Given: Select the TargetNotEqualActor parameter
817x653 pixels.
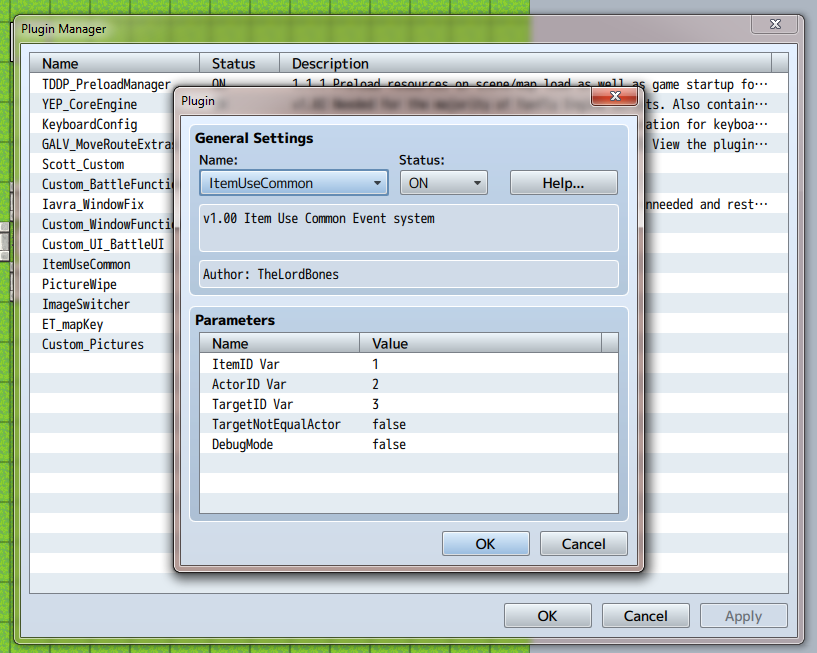Looking at the screenshot, I should point(276,424).
